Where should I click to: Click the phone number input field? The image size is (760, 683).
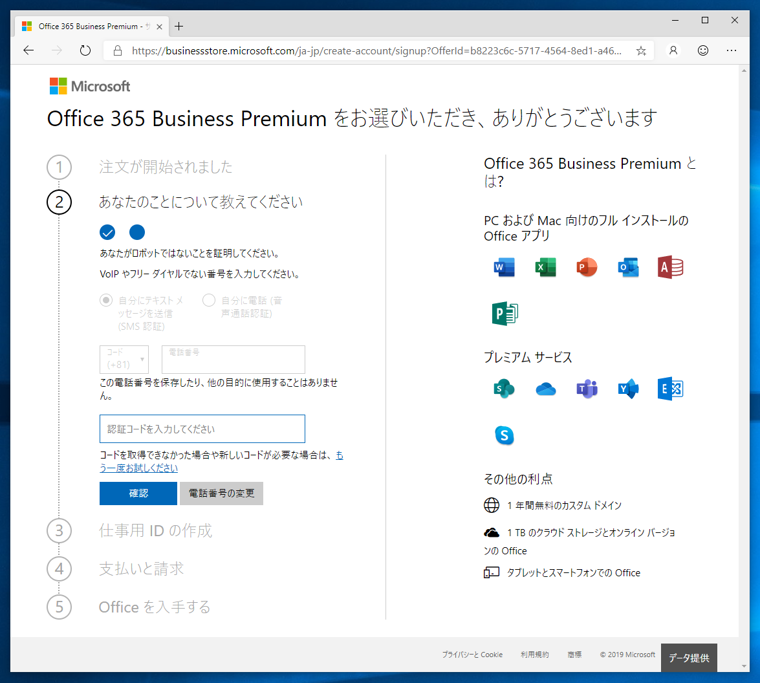234,359
